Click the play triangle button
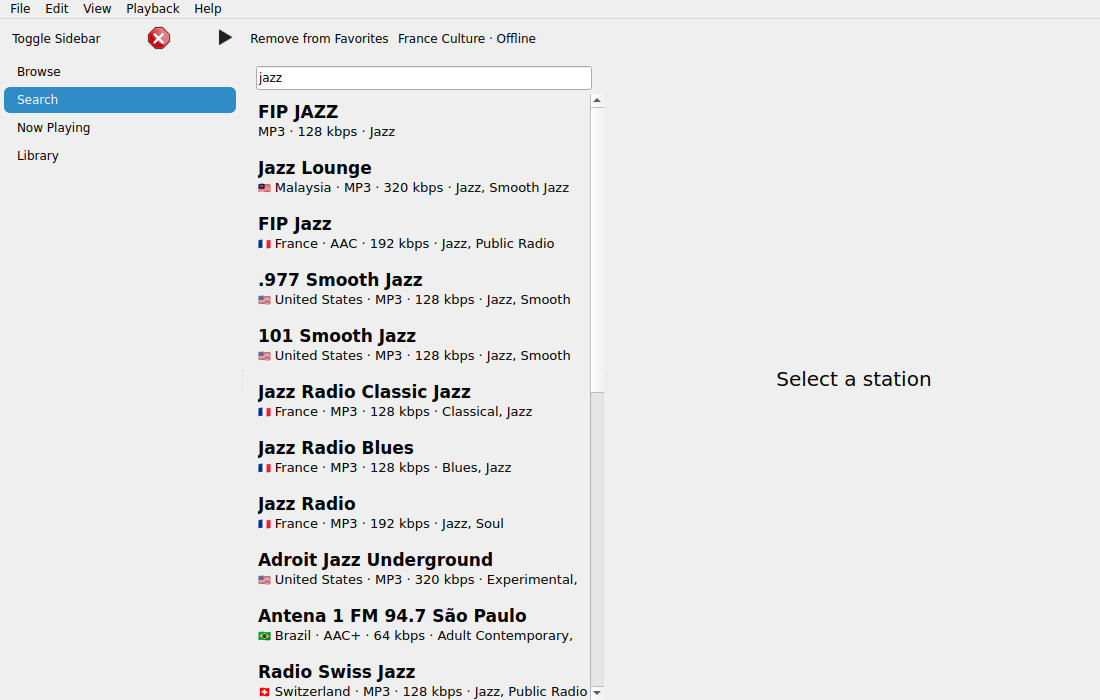 (x=225, y=38)
